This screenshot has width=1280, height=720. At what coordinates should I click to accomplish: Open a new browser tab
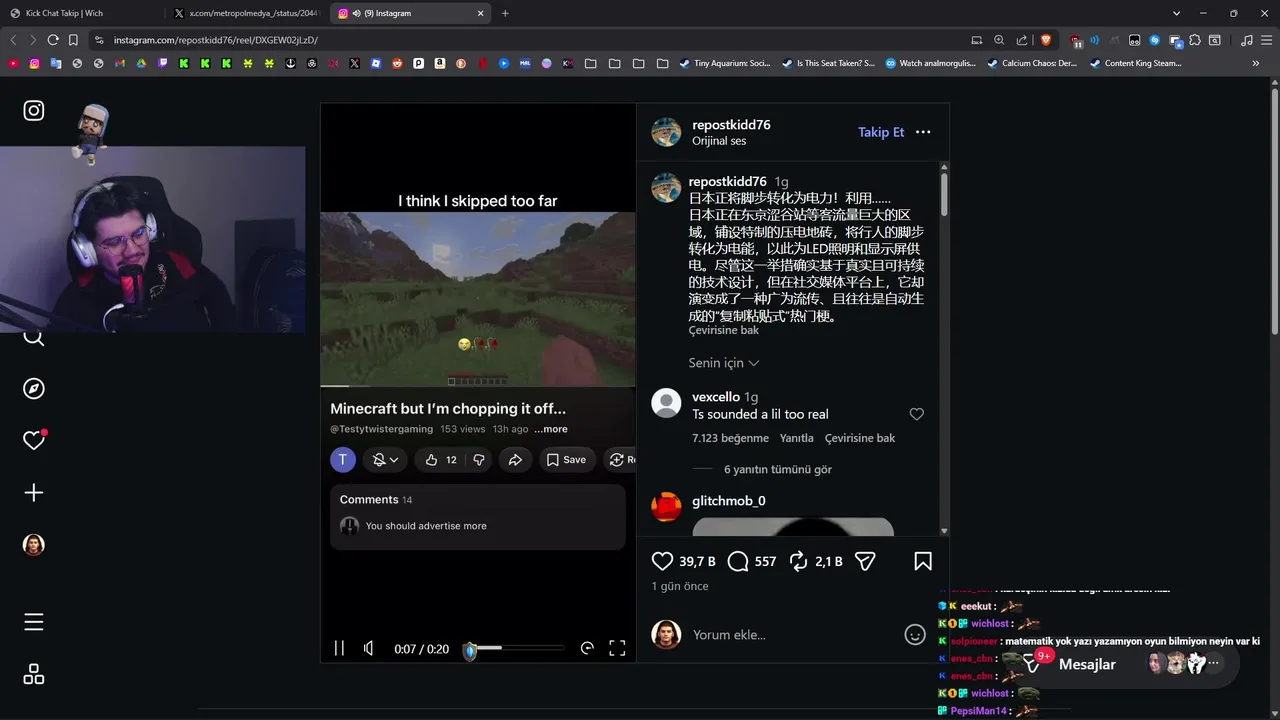click(505, 13)
